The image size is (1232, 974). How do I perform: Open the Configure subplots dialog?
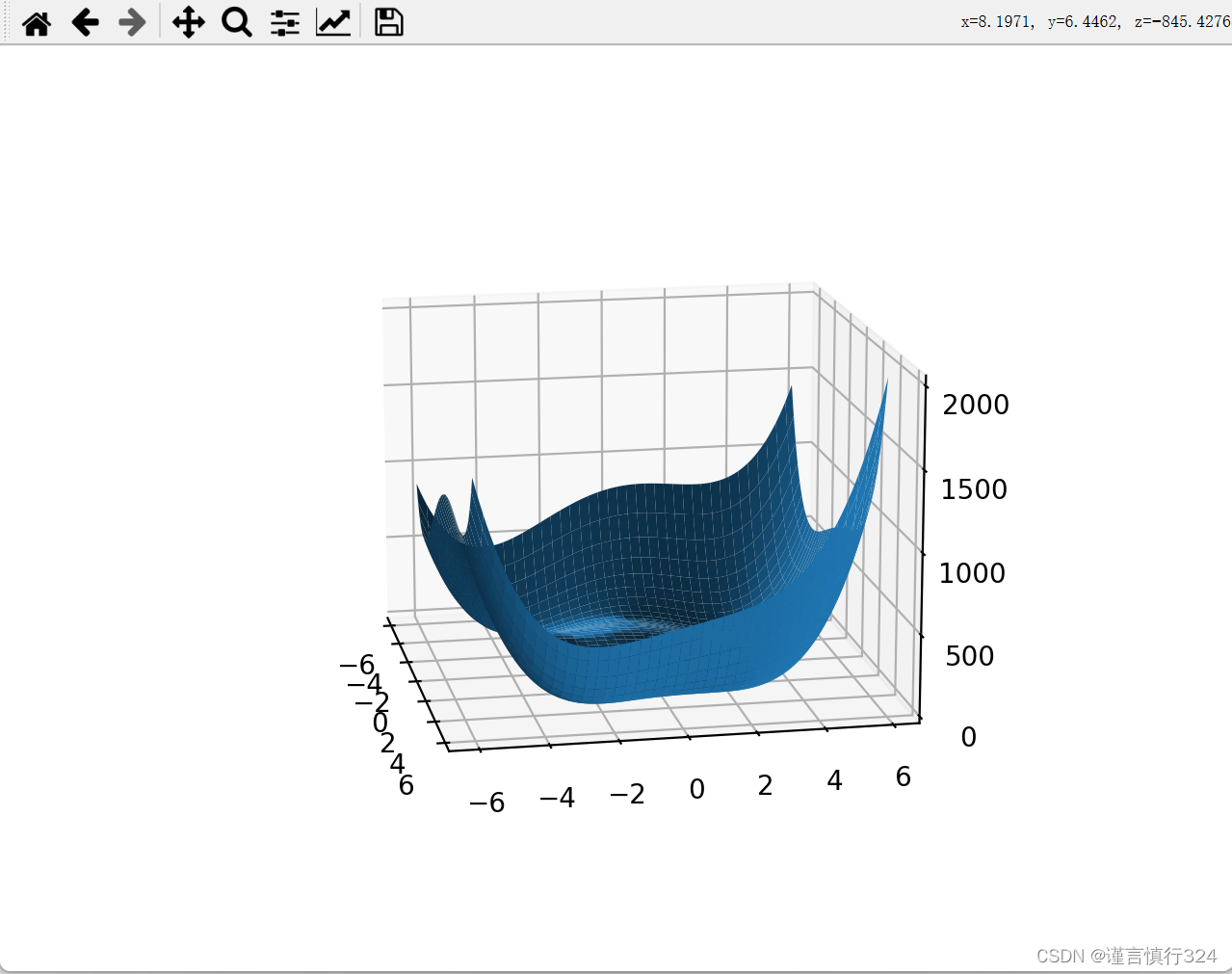tap(285, 22)
